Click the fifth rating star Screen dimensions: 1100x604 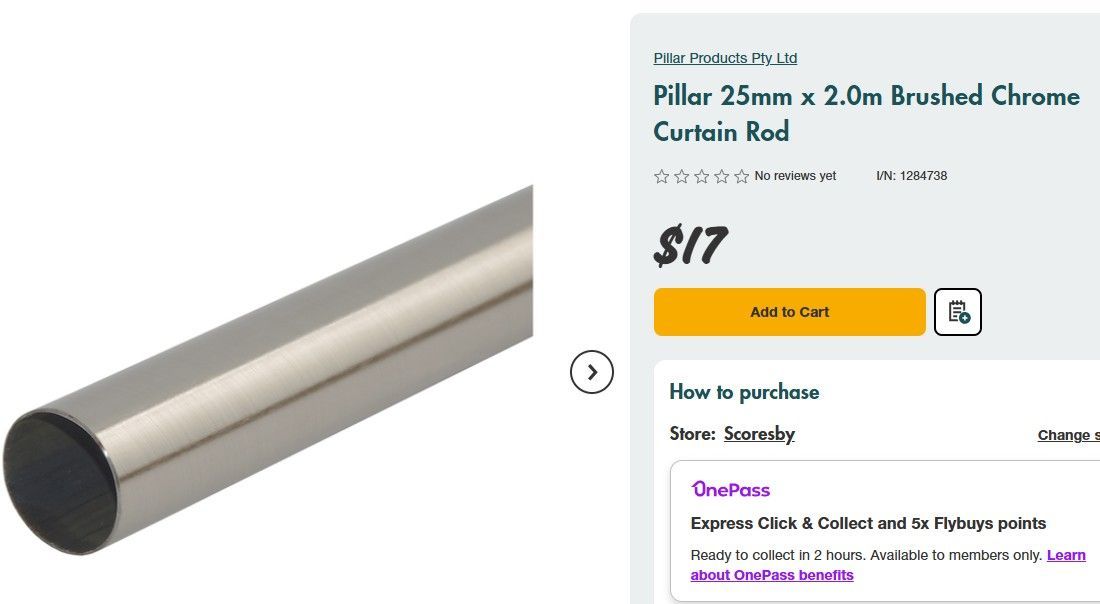coord(741,177)
